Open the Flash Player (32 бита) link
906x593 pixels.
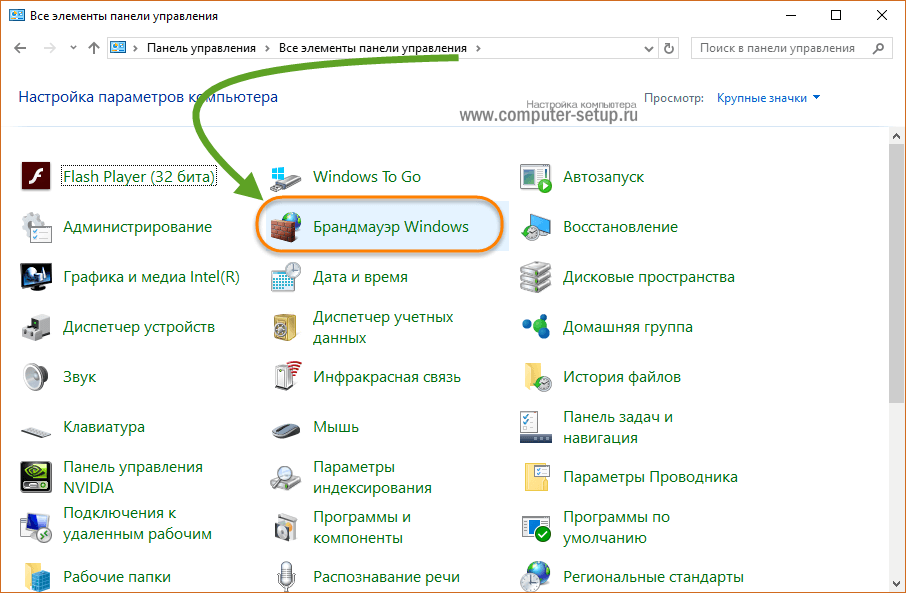(x=139, y=177)
